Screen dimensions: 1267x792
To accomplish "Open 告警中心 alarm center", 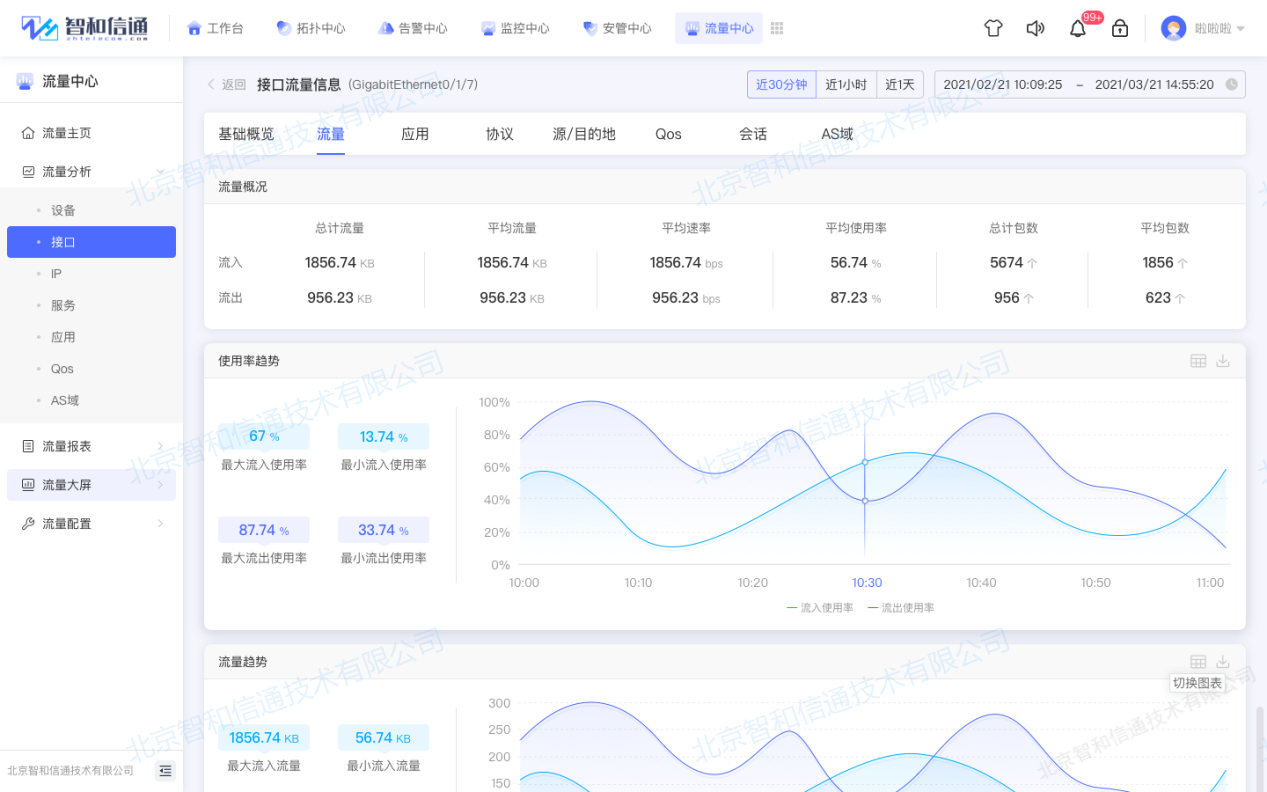I will point(413,28).
